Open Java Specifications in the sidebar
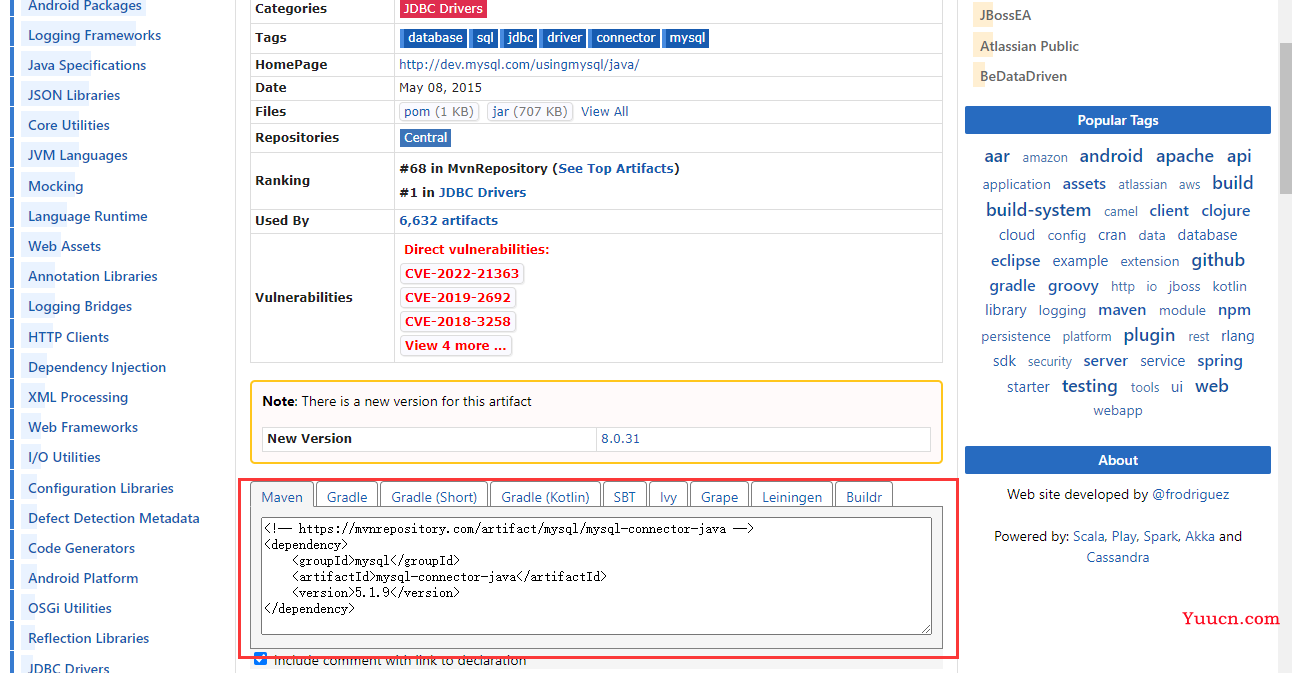The height and width of the screenshot is (673, 1292). click(x=87, y=65)
